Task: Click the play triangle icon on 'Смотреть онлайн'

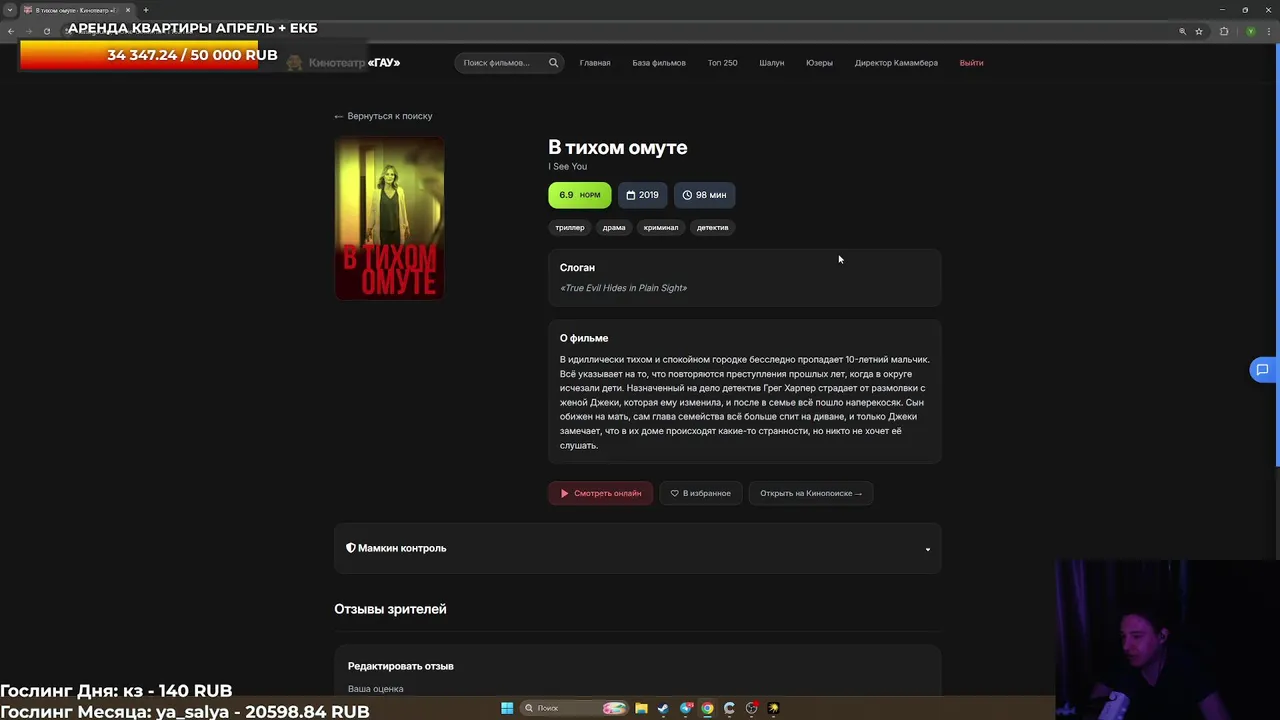Action: point(564,493)
